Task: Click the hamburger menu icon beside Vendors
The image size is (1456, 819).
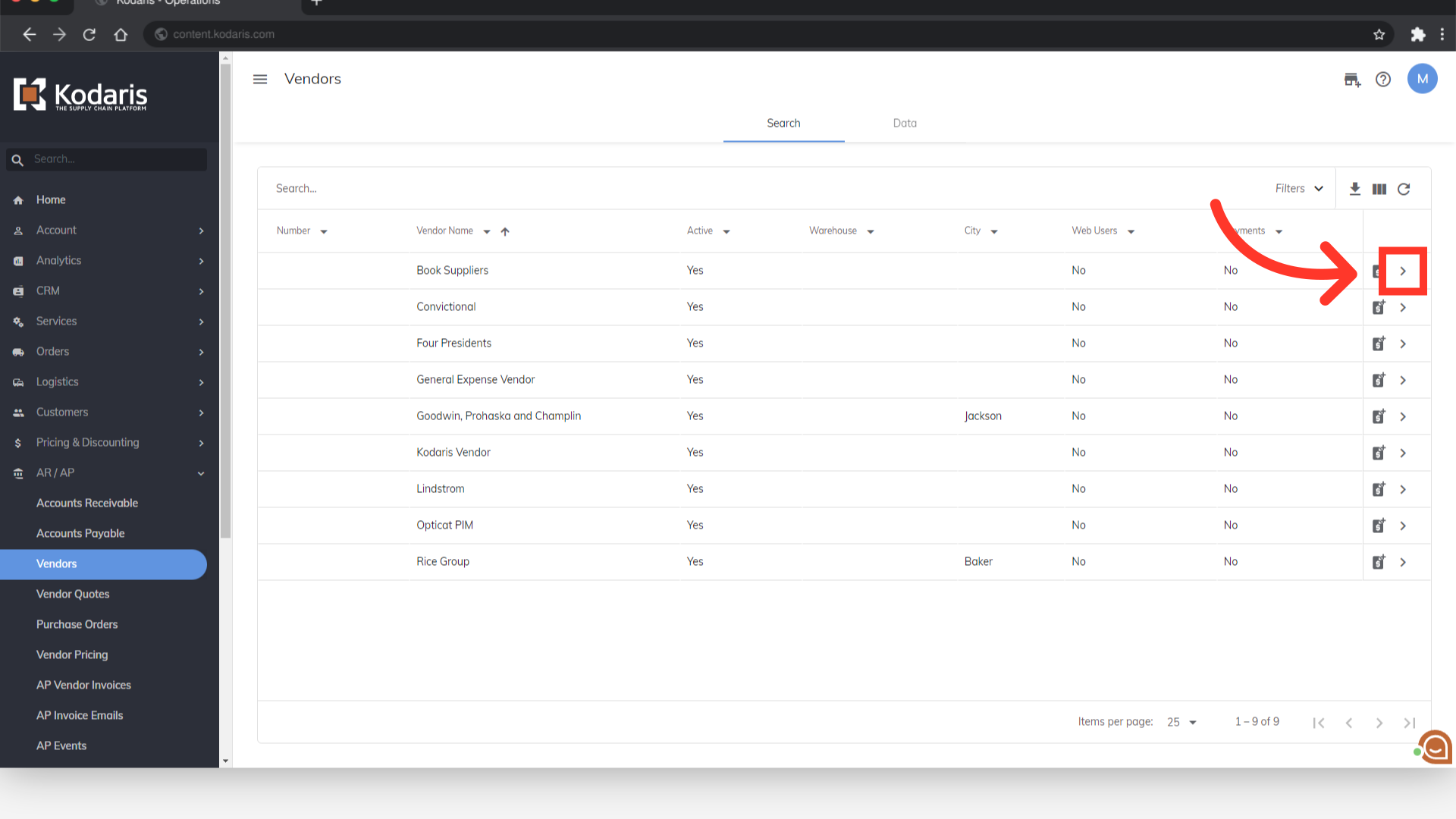Action: point(260,79)
